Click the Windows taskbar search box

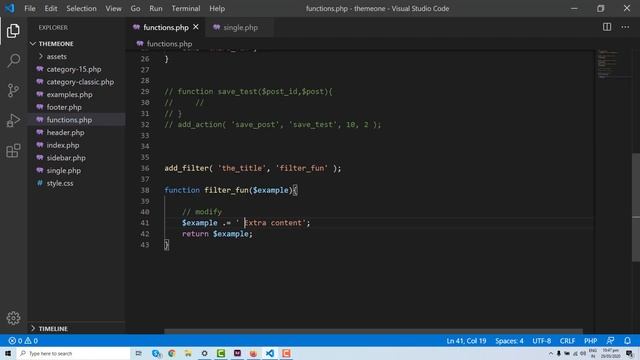click(x=73, y=353)
